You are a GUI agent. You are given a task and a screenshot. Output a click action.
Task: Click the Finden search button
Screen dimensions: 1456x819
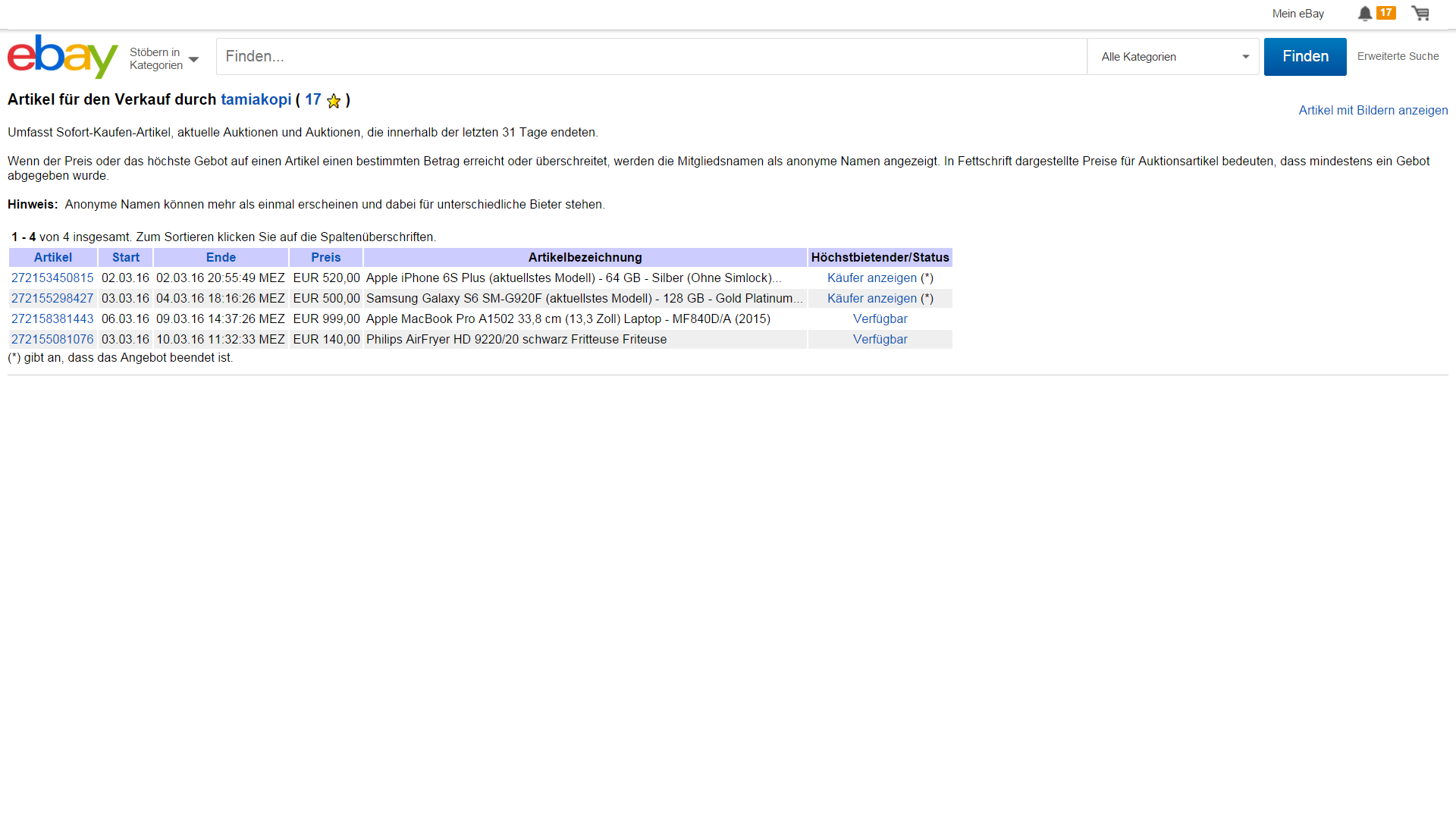point(1305,57)
